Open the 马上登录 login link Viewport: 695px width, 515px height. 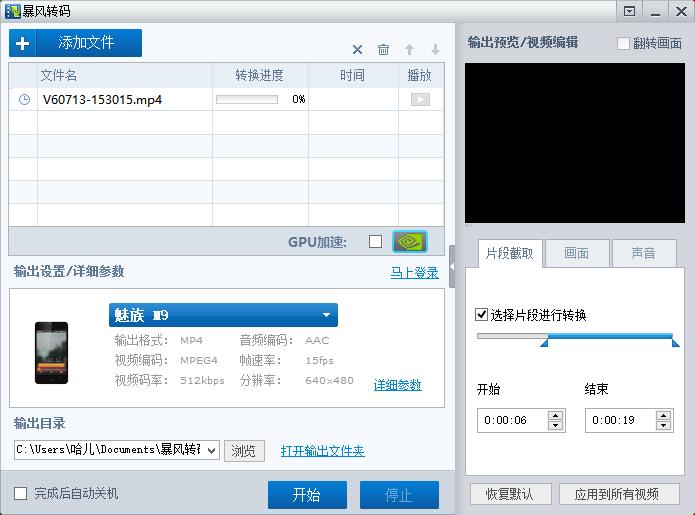click(414, 273)
